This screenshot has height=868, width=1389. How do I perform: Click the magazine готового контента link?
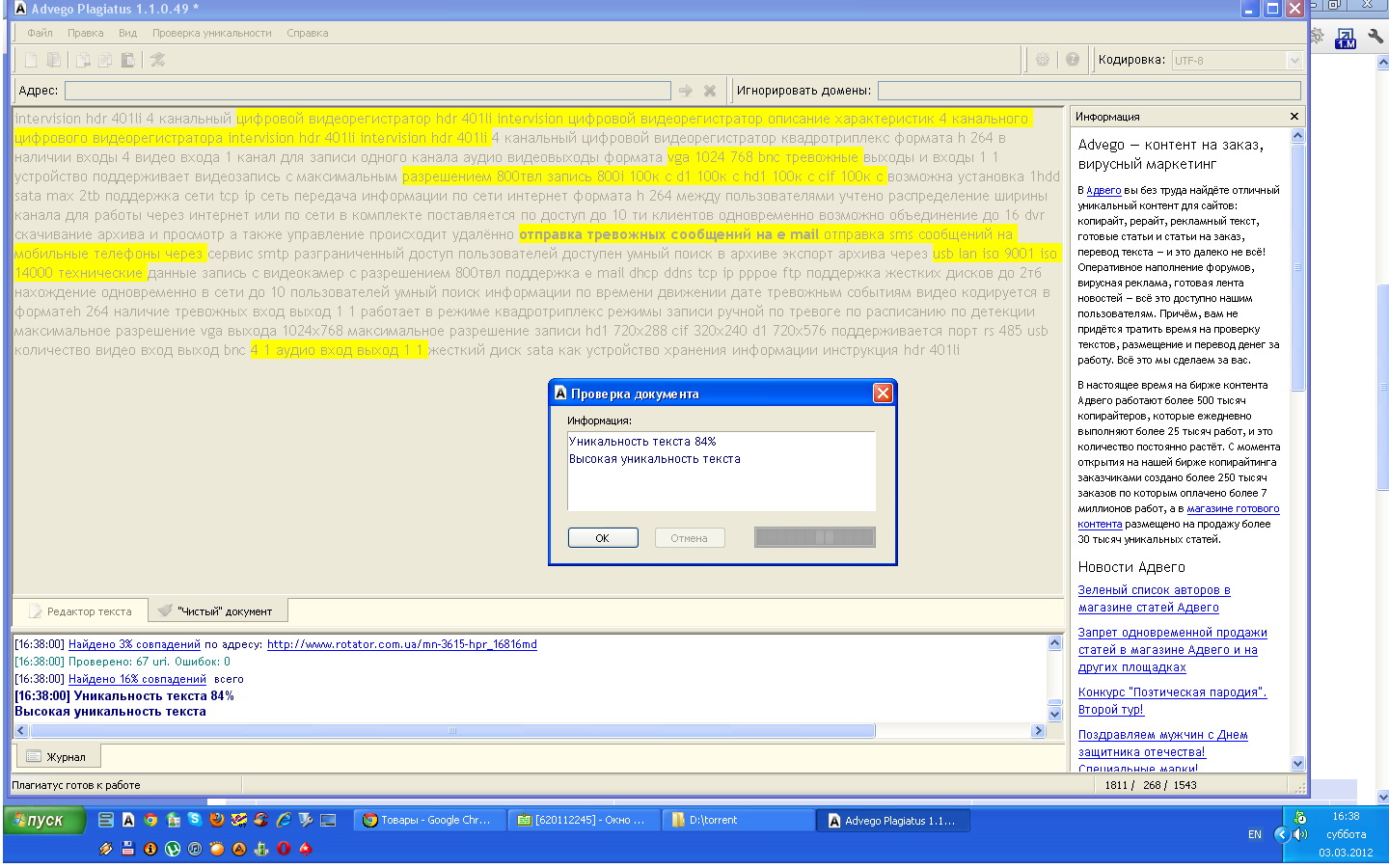[x=1179, y=516]
